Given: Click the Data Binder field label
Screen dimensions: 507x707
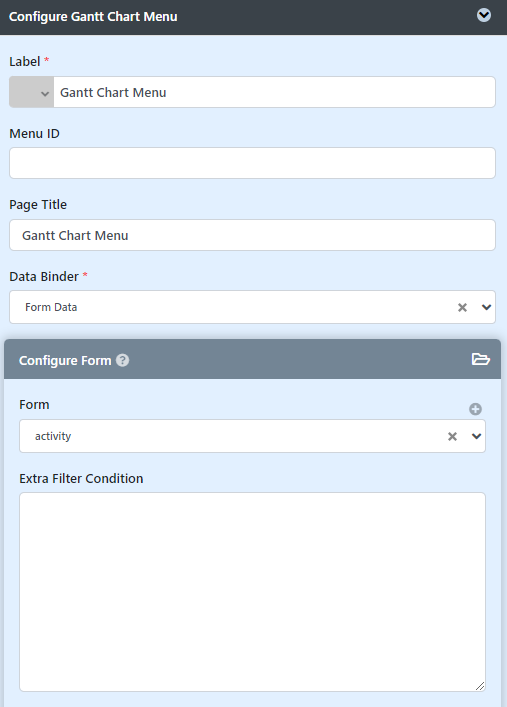Looking at the screenshot, I should click(44, 276).
